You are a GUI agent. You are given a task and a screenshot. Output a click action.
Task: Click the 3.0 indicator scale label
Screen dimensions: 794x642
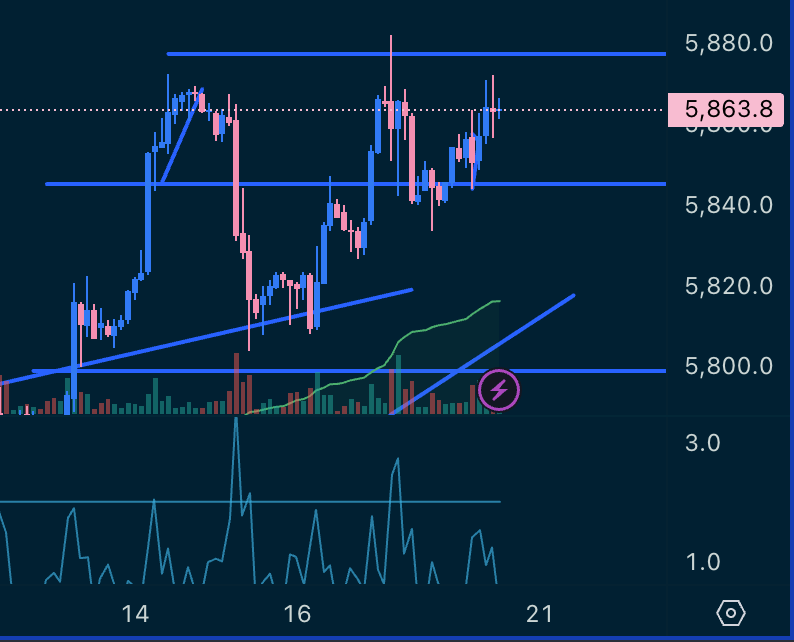[702, 443]
